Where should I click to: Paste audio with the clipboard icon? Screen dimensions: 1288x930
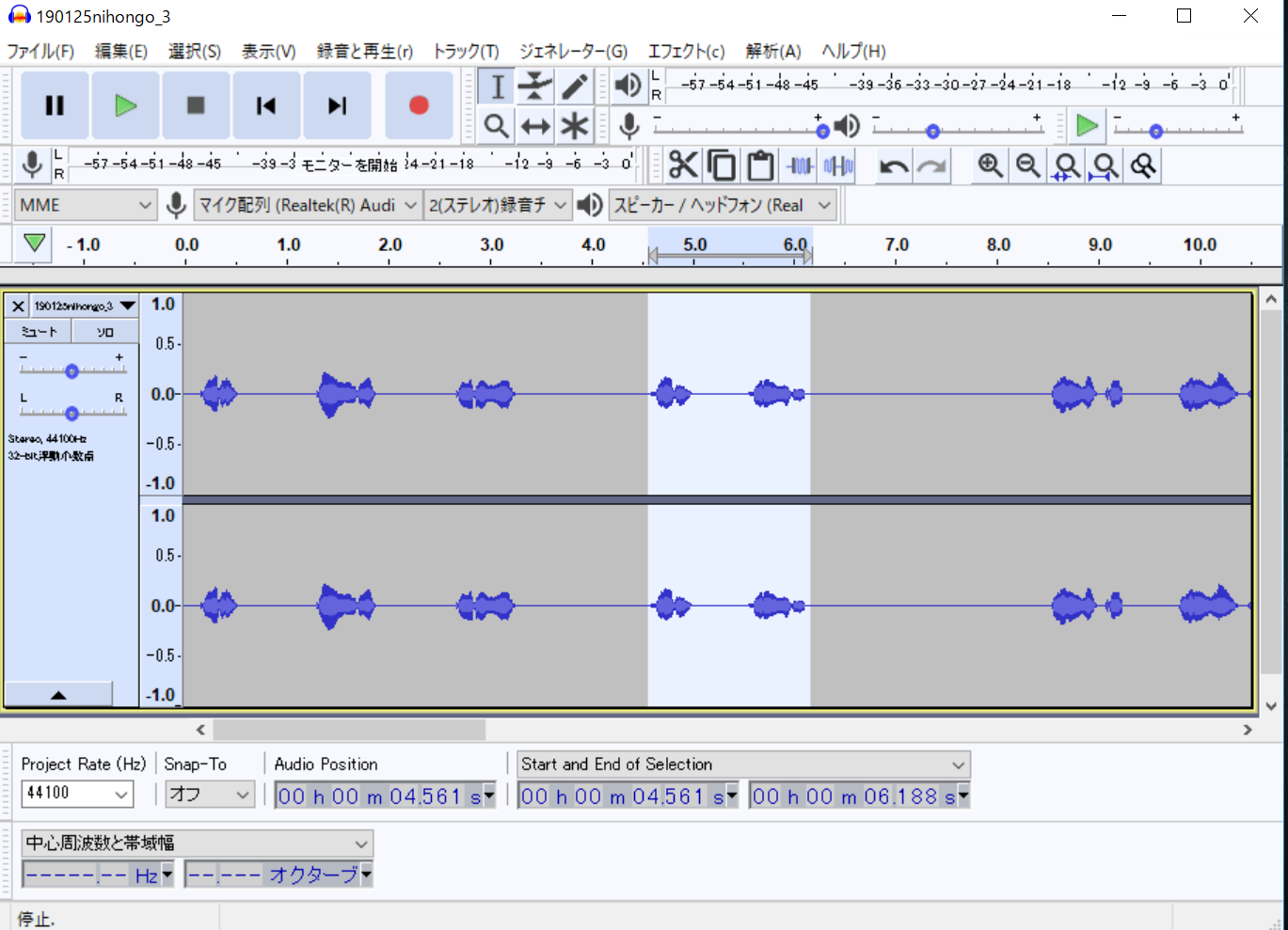760,166
